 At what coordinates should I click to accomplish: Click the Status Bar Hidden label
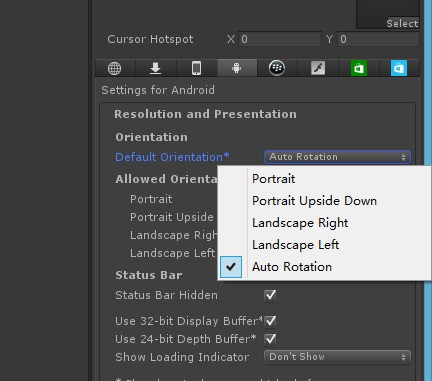[166, 295]
